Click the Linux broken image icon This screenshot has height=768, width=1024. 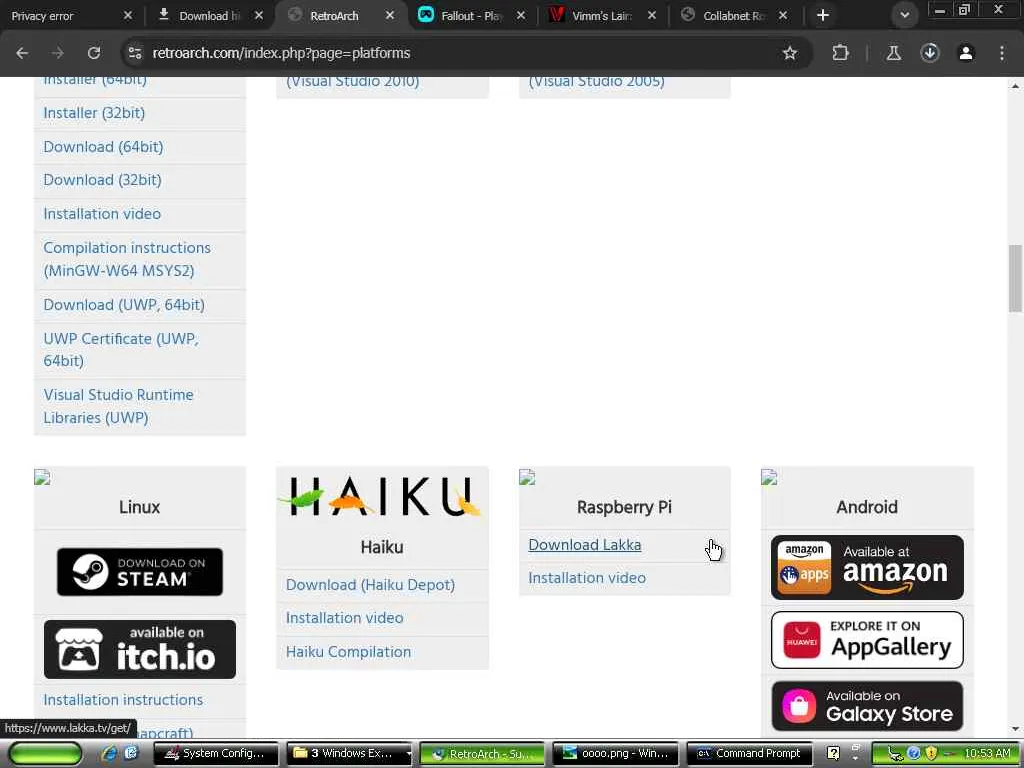coord(42,477)
